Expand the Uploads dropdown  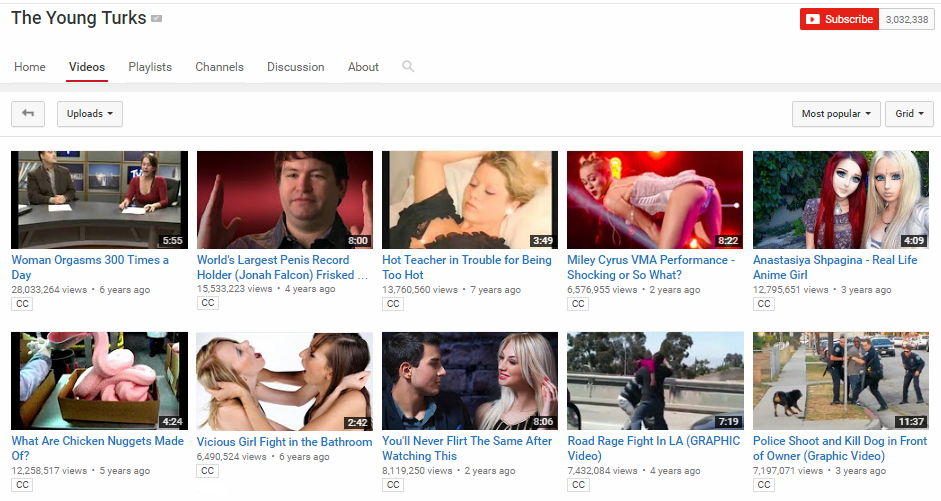point(90,114)
